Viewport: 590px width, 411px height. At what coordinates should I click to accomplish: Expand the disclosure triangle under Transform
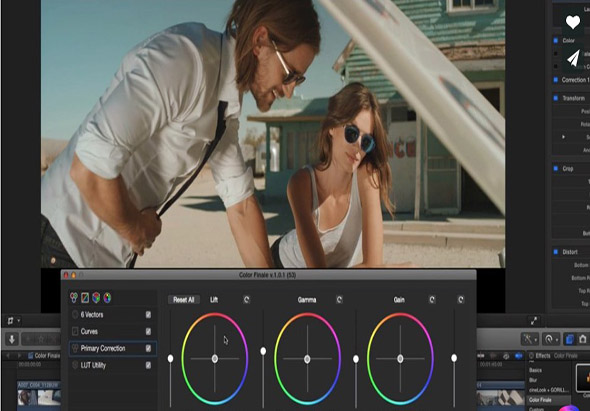(x=563, y=137)
